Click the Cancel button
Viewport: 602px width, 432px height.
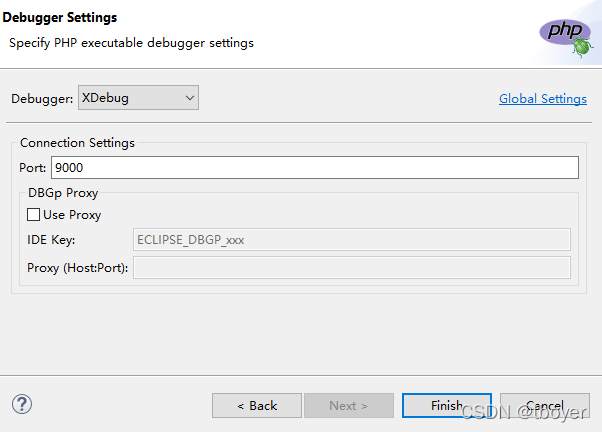pyautogui.click(x=545, y=406)
